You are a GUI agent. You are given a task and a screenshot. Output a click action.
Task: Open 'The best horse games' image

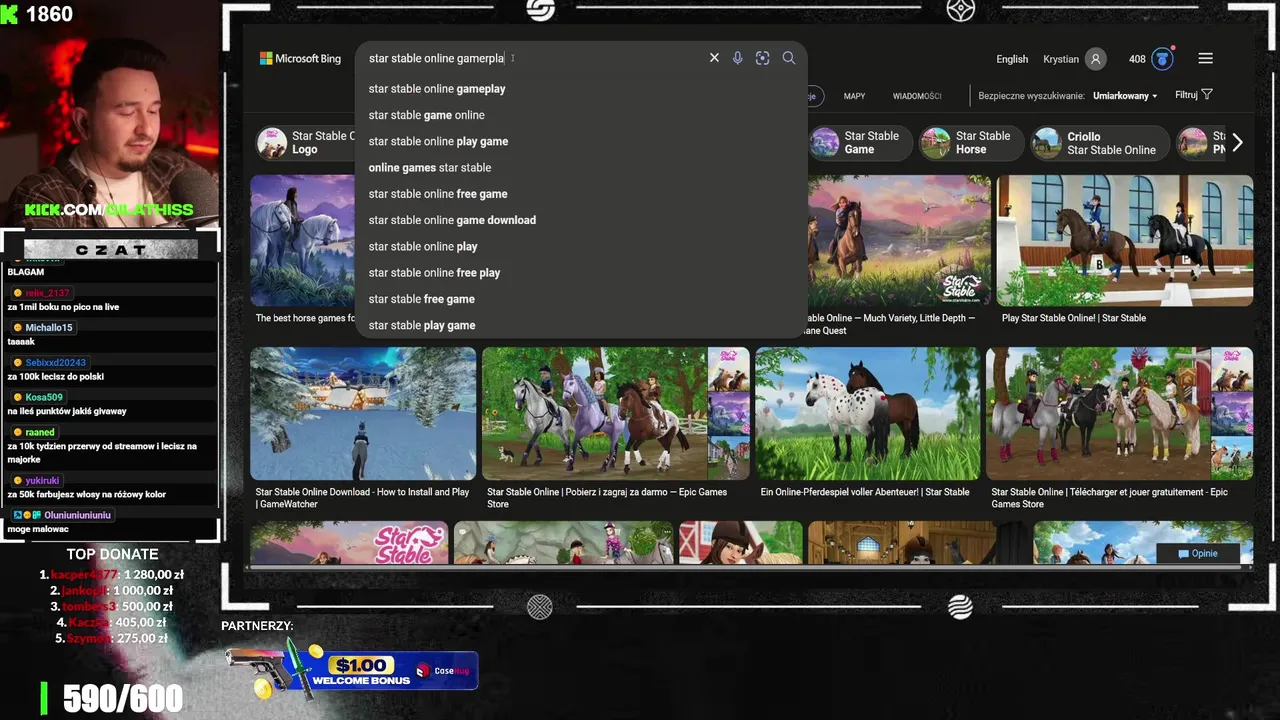click(302, 241)
